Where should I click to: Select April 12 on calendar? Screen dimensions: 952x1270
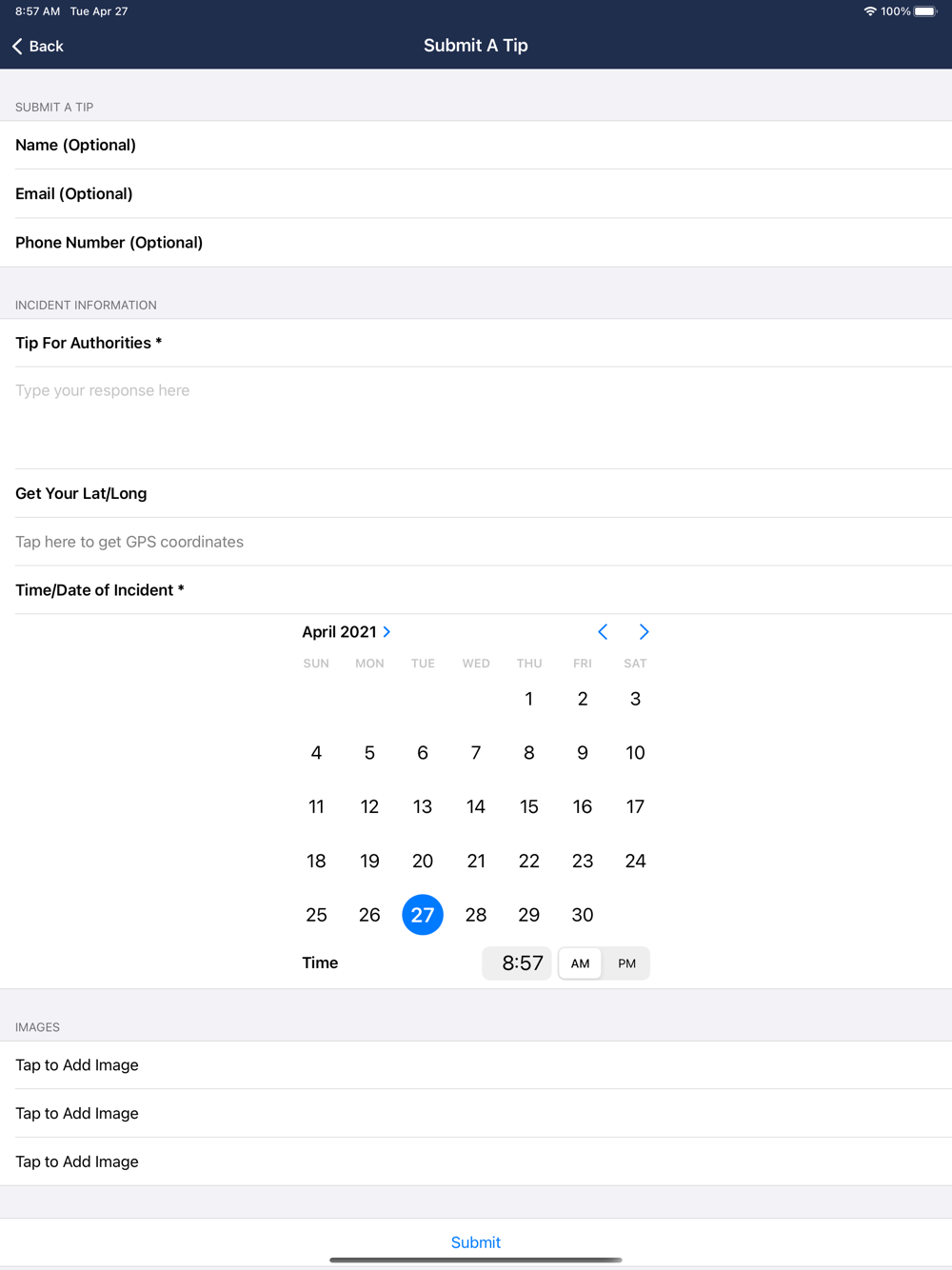point(369,807)
